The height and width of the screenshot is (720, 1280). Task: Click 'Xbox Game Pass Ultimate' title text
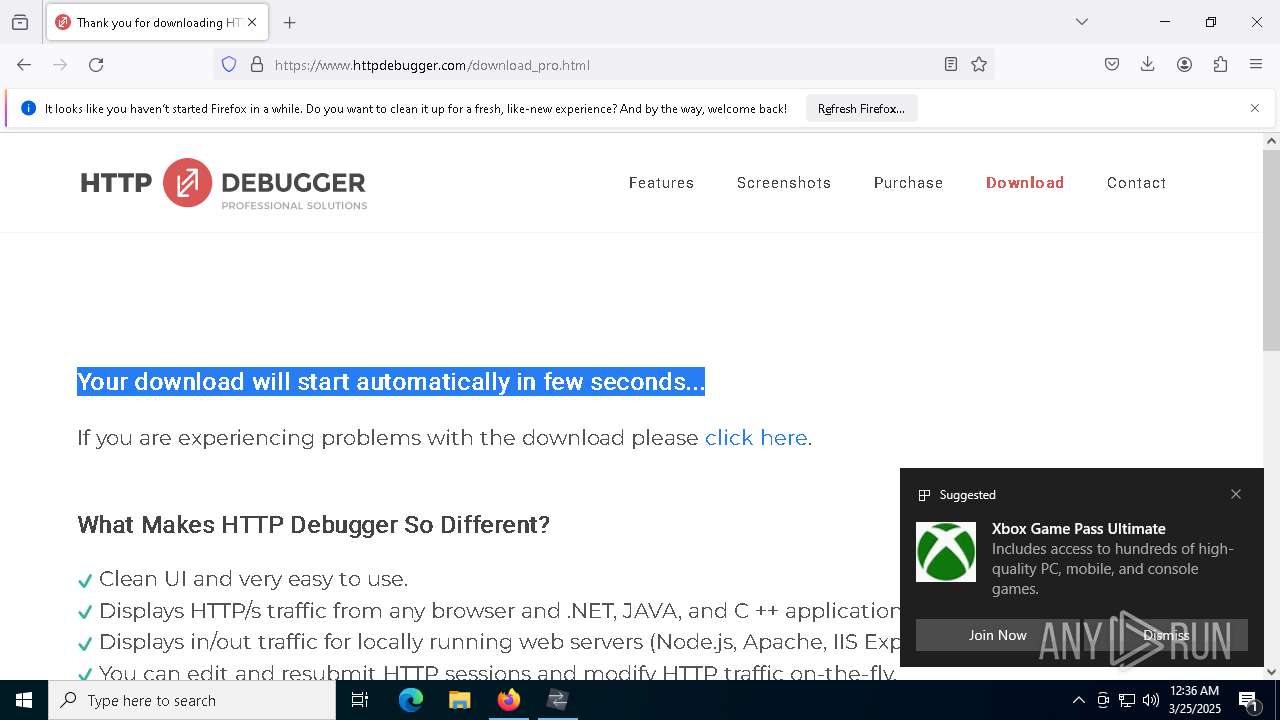tap(1079, 529)
